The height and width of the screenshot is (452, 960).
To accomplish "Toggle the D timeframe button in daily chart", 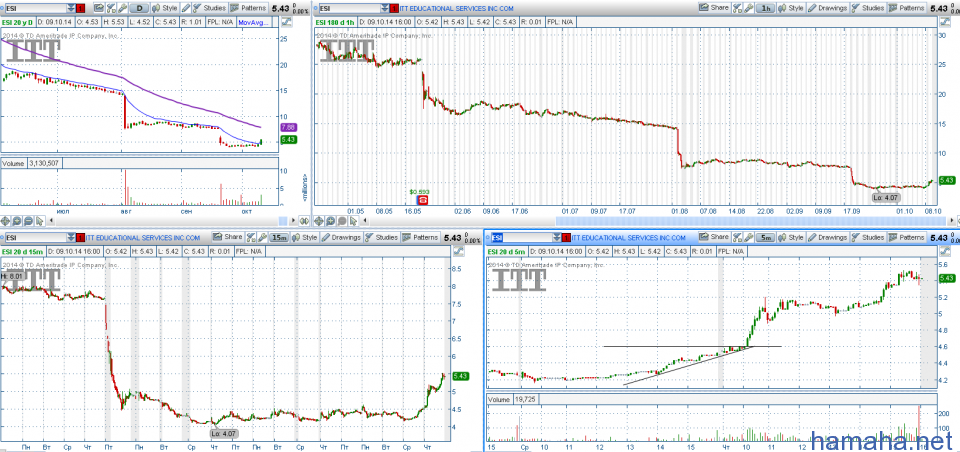I will tap(141, 7).
